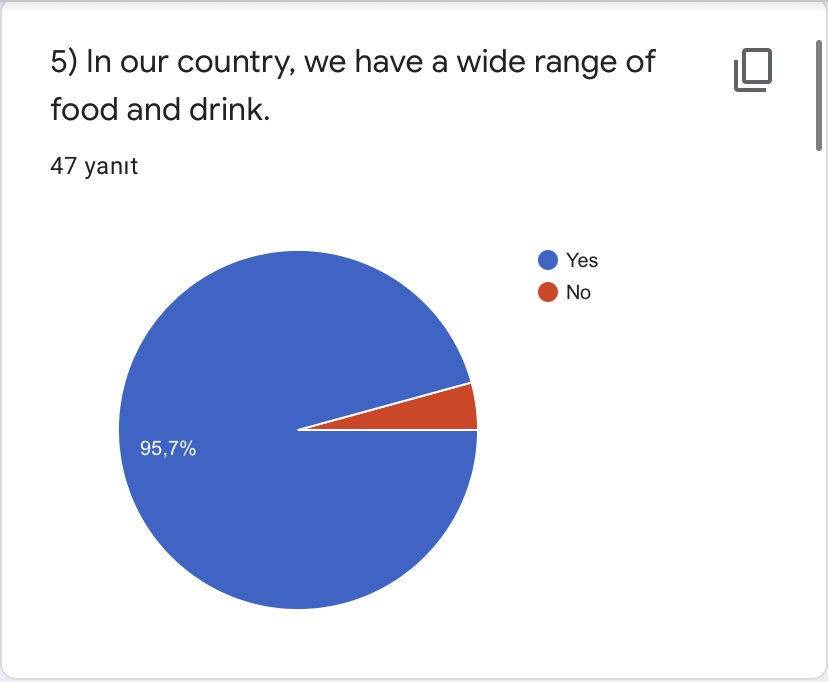Click the pie chart center point
The width and height of the screenshot is (828, 682).
click(x=298, y=430)
